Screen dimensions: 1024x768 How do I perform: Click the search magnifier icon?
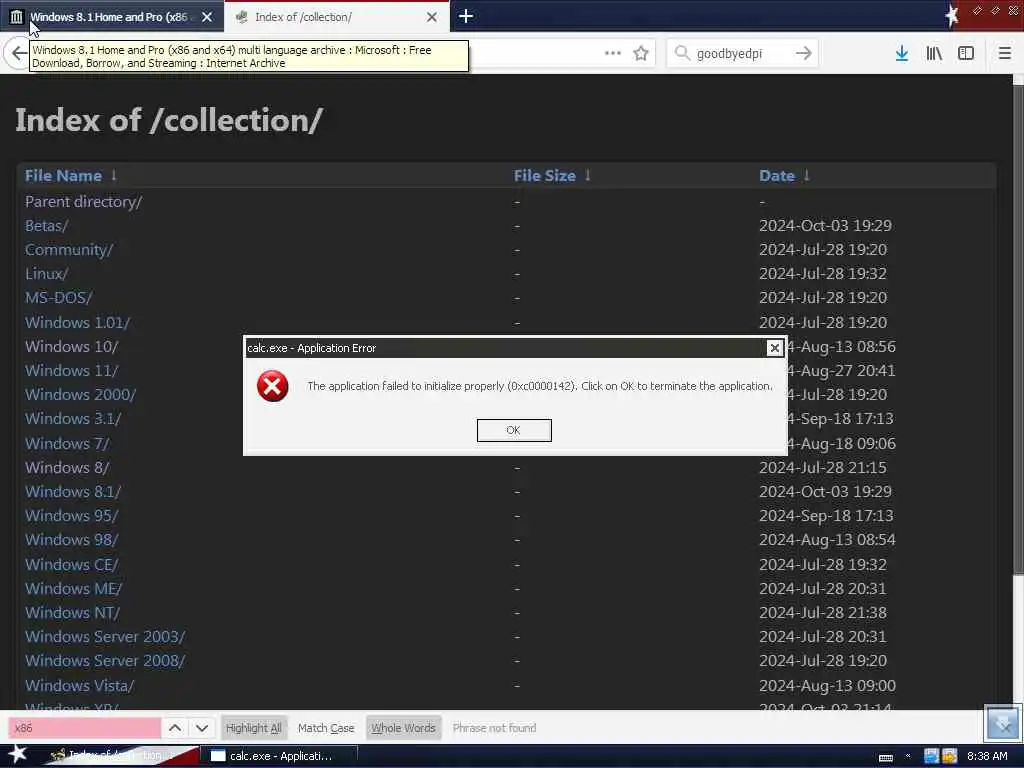pyautogui.click(x=682, y=53)
